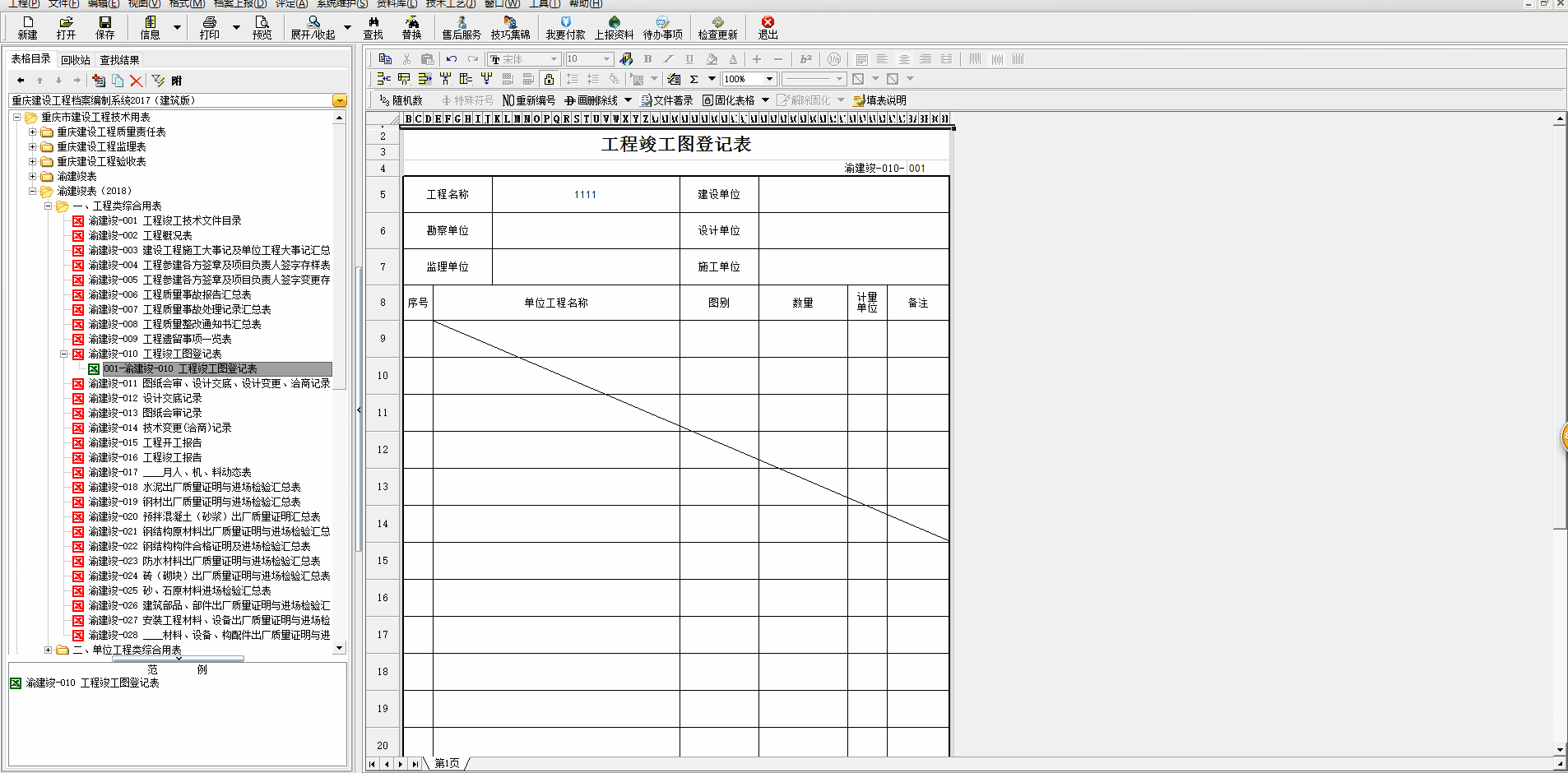Screen dimensions: 1568x773
Task: Open the zoom level dropdown showing 100%
Action: click(x=769, y=78)
